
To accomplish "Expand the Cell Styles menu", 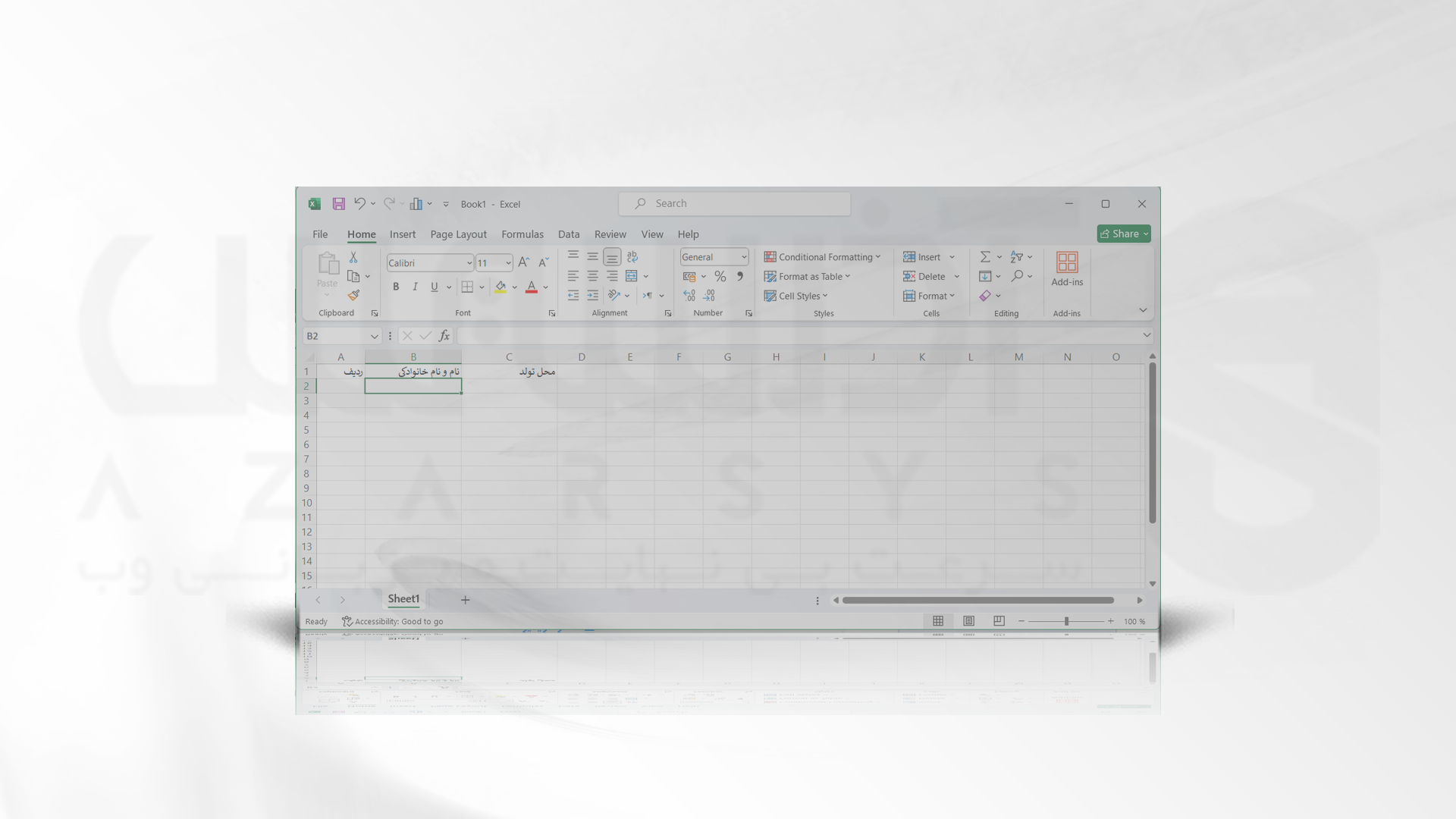I will pyautogui.click(x=796, y=296).
